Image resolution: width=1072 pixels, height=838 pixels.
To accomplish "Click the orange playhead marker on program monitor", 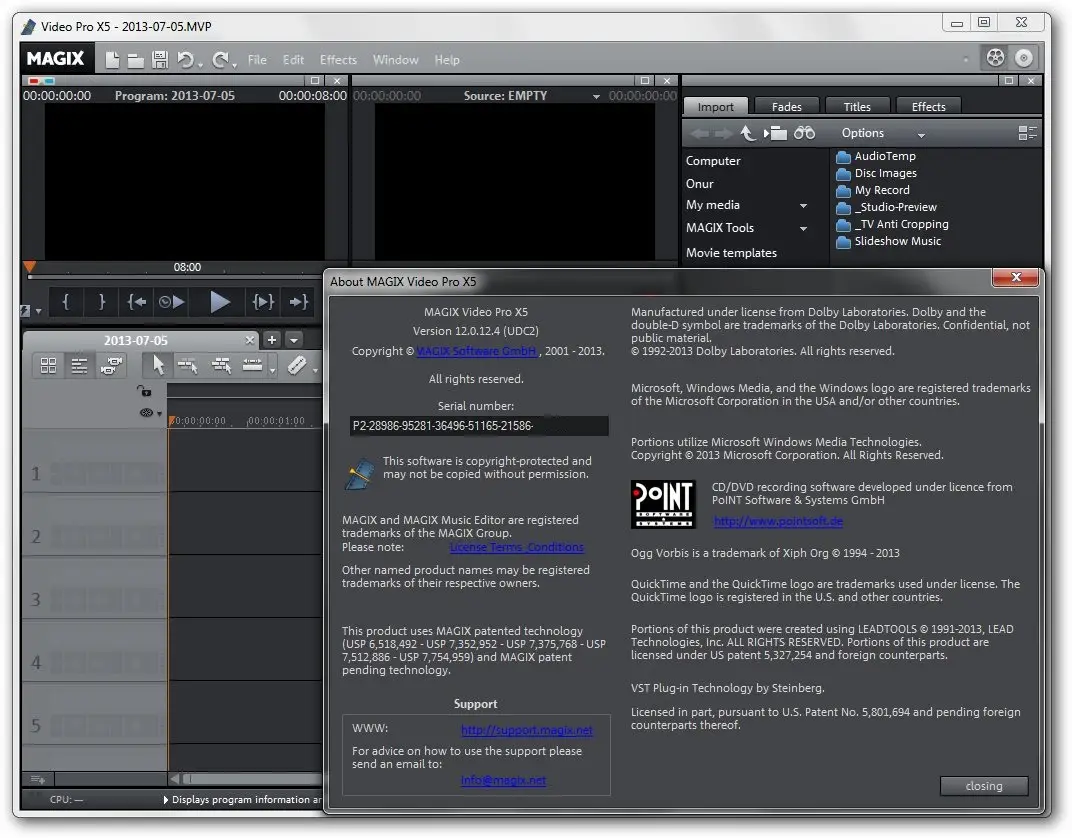I will (x=29, y=267).
